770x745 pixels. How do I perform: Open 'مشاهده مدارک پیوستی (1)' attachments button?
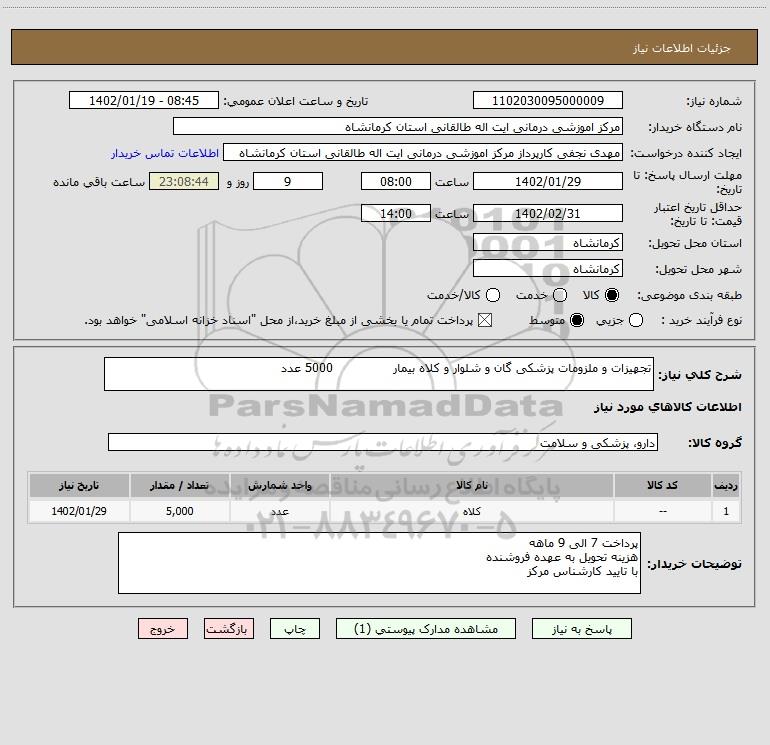(426, 629)
